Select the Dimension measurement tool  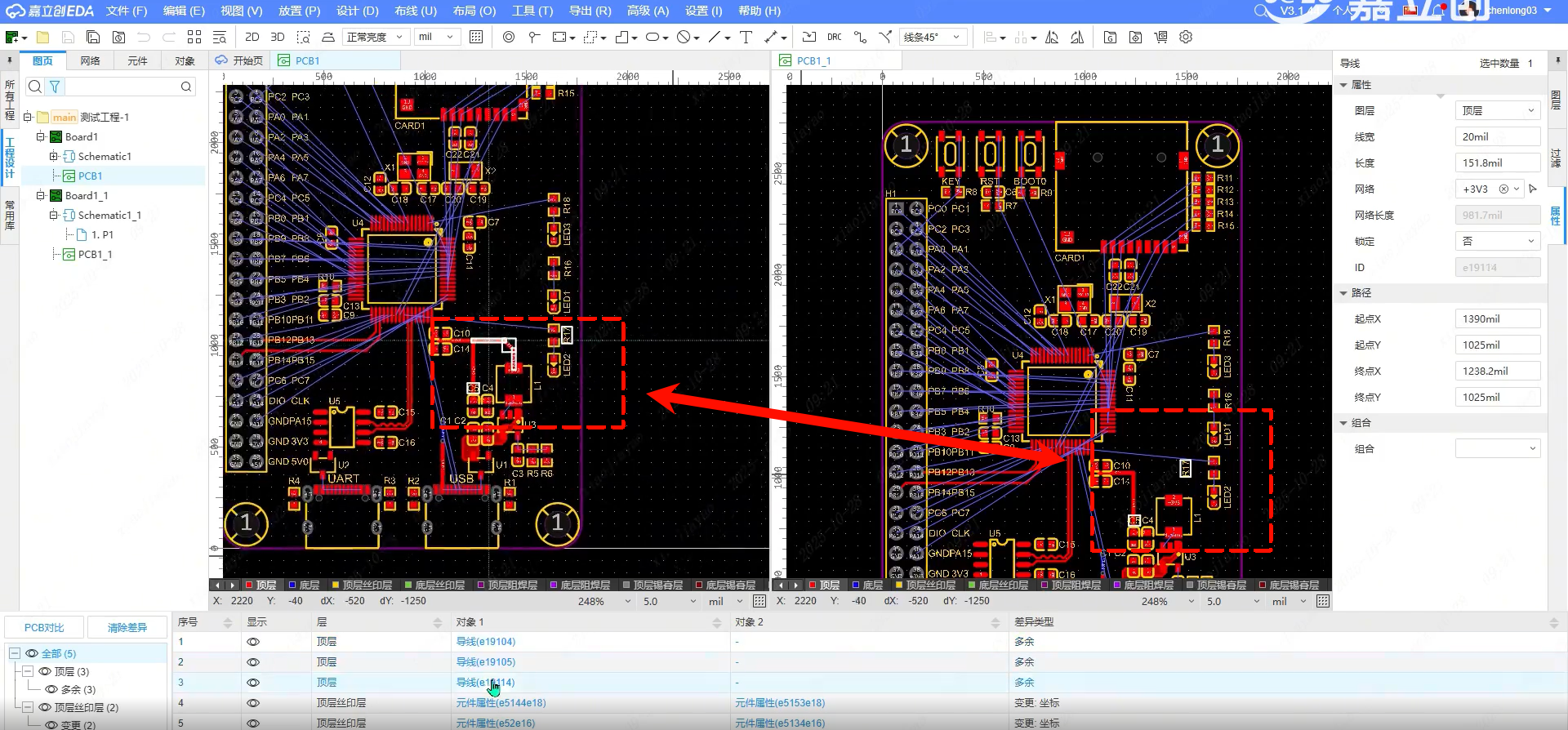pos(771,37)
